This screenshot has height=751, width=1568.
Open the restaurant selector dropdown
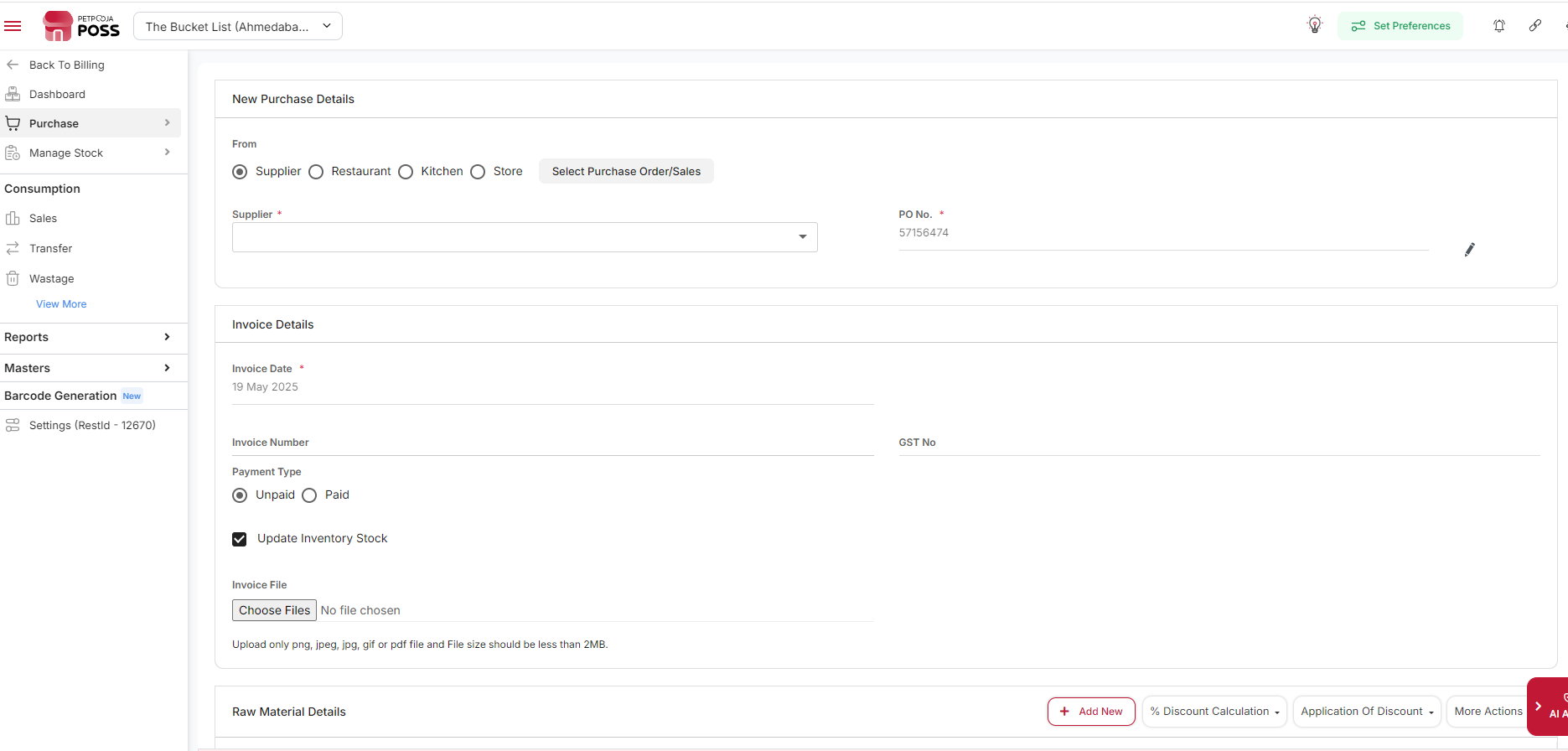(238, 26)
